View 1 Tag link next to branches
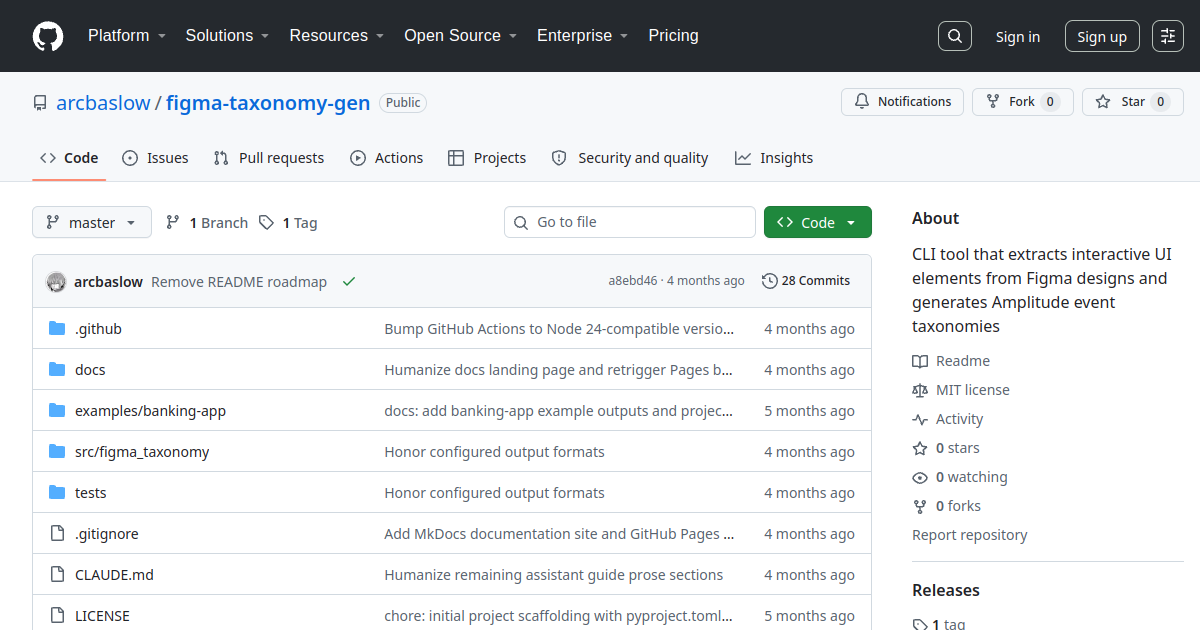The image size is (1200, 630). point(288,223)
